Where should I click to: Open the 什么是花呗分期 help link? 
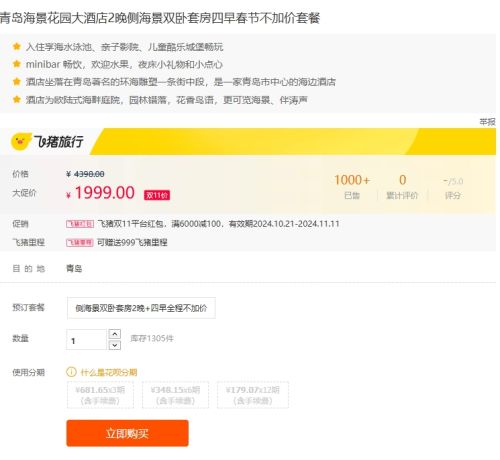[109, 372]
